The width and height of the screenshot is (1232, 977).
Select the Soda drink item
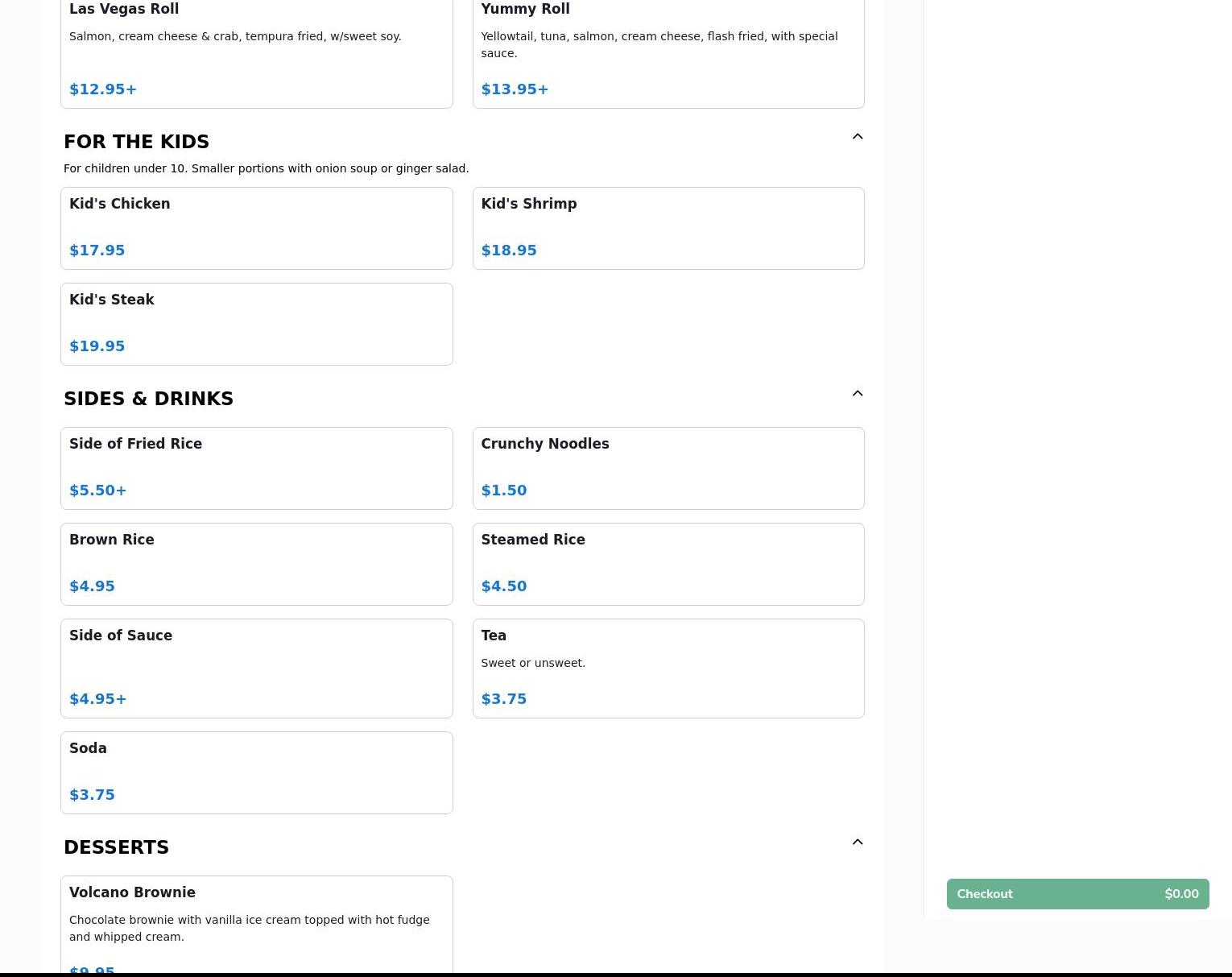(x=257, y=773)
